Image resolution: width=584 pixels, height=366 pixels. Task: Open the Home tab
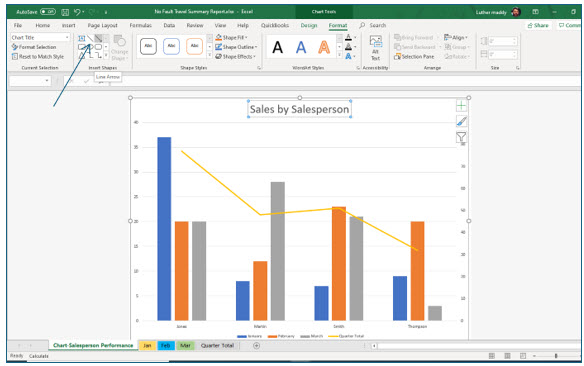pyautogui.click(x=42, y=25)
